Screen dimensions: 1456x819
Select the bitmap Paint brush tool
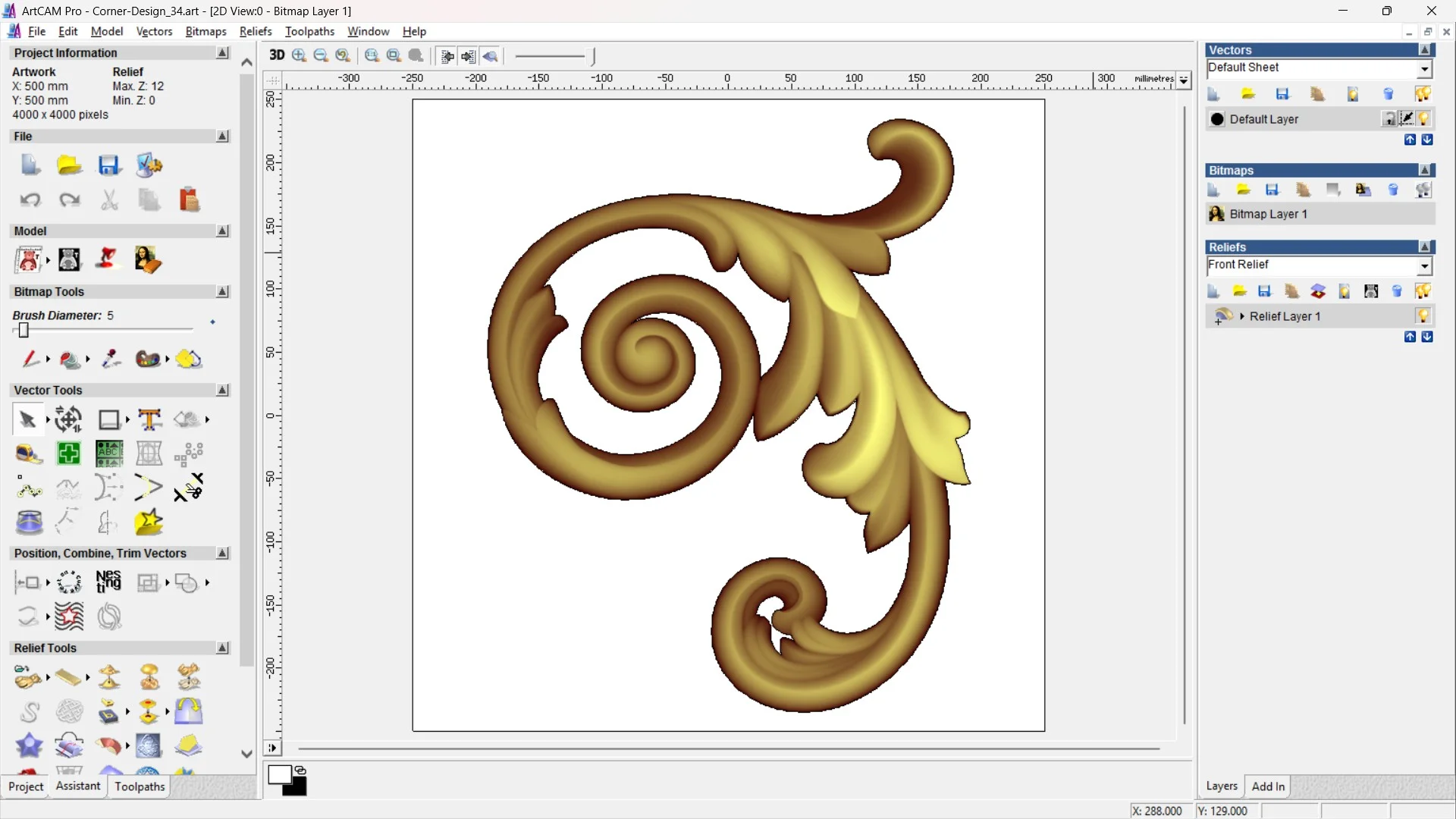coord(30,359)
